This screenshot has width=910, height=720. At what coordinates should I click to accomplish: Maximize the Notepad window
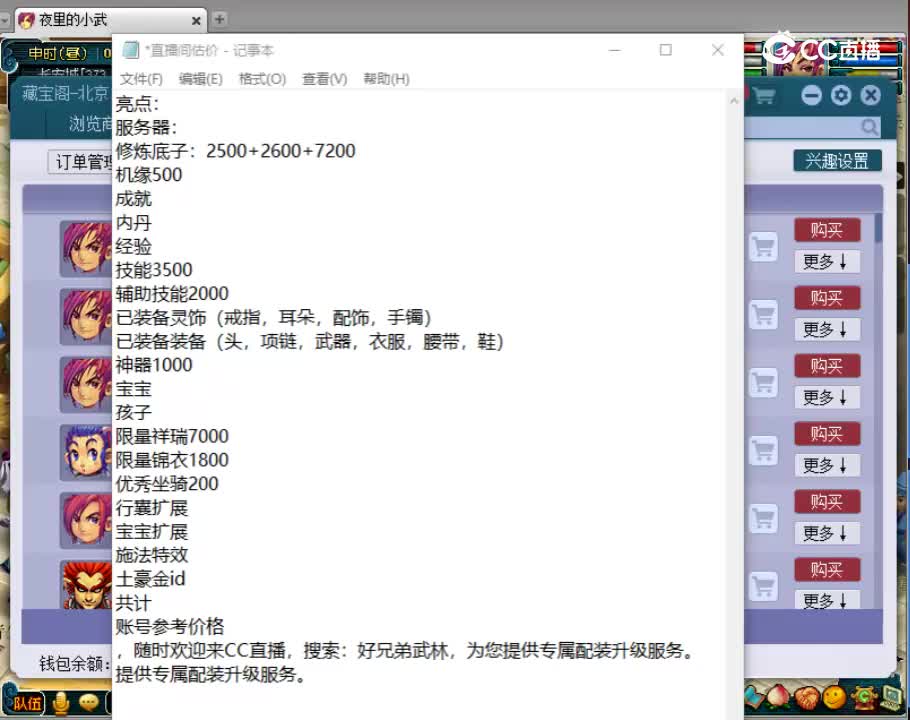pyautogui.click(x=666, y=50)
